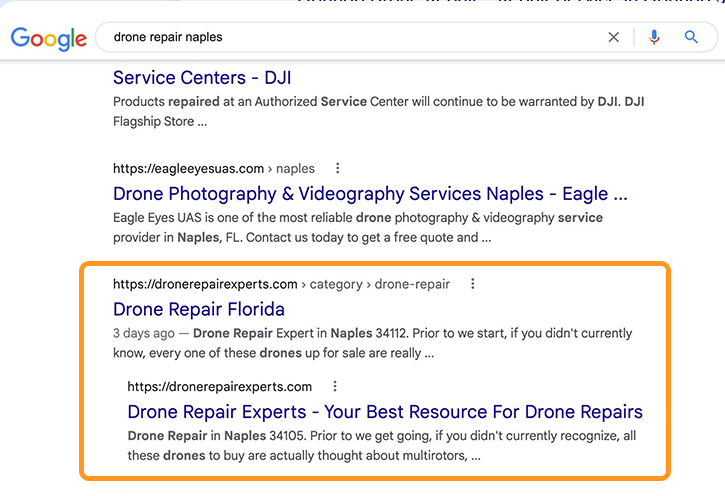Click the dronerepairexperts.com › category › drone-repair URL

(x=281, y=284)
